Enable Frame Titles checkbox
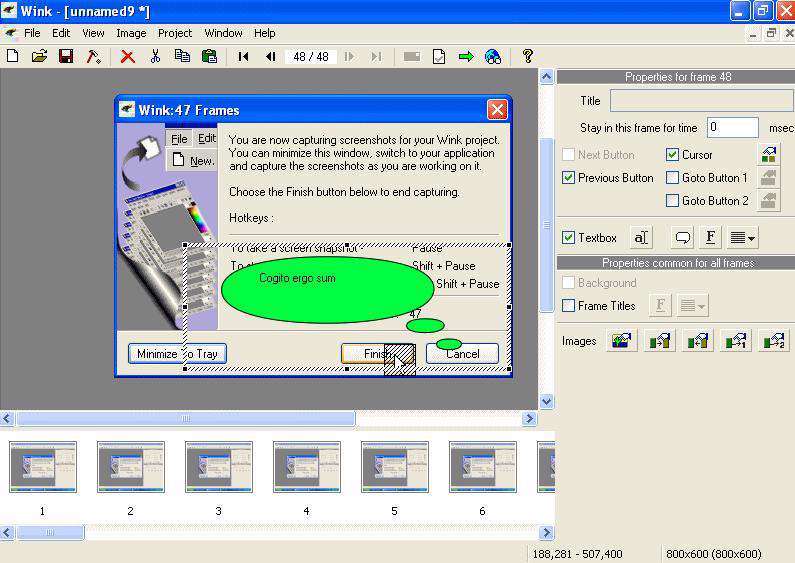The image size is (795, 563). pyautogui.click(x=568, y=305)
